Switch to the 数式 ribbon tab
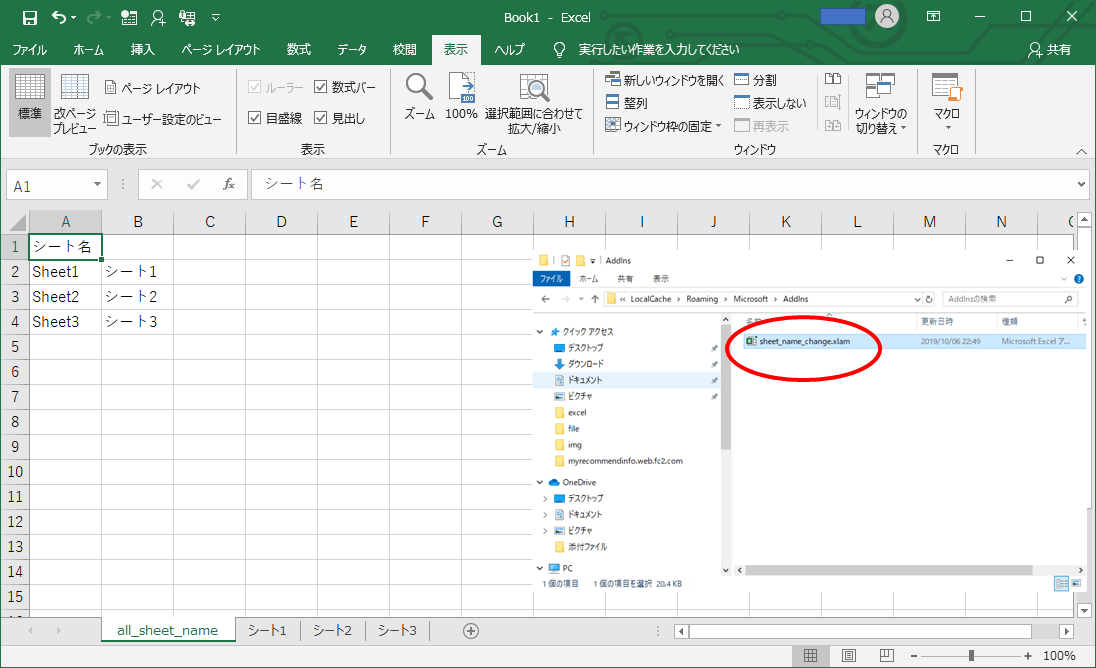 click(298, 50)
